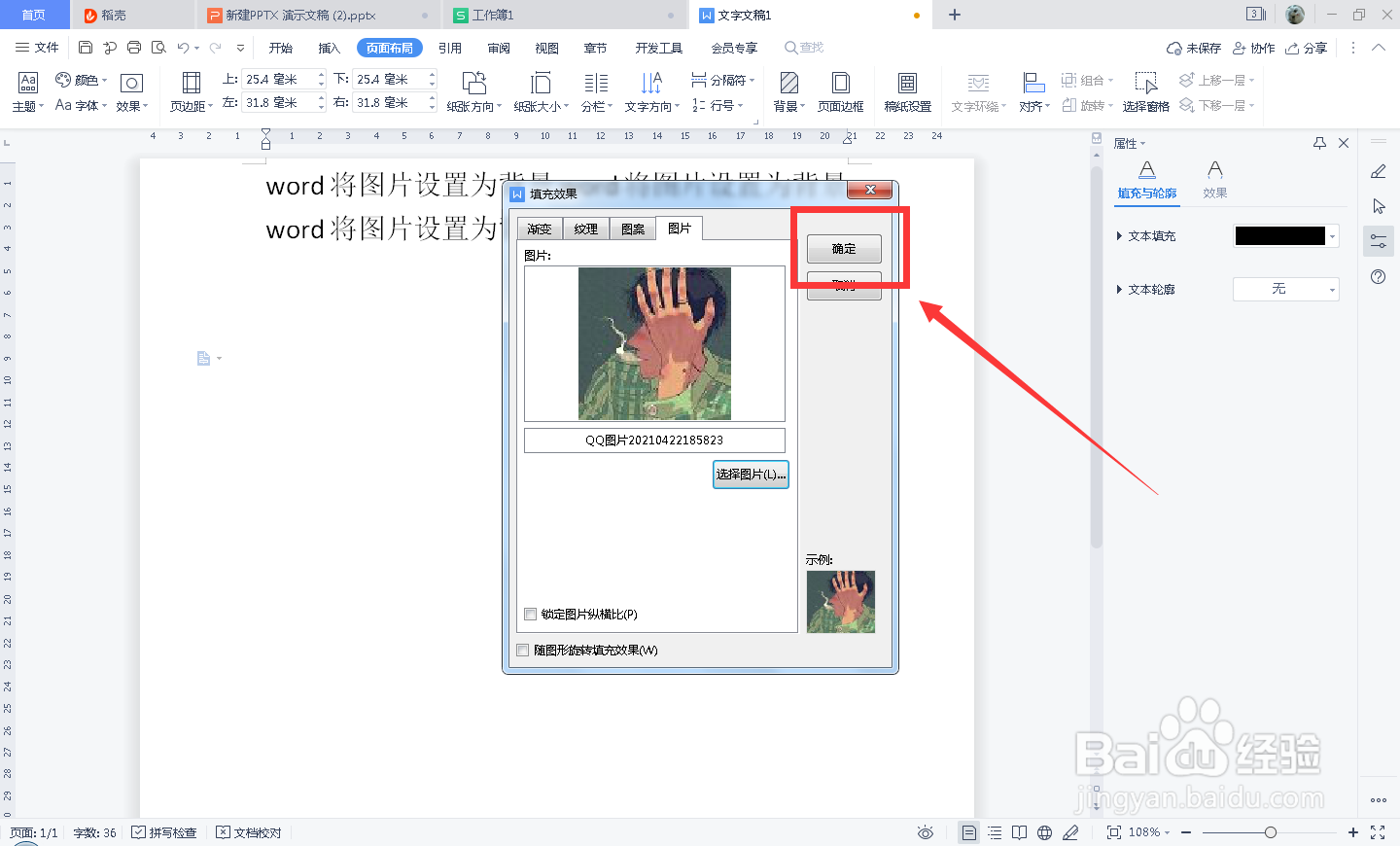Select the 填充与轮廓 panel icon
The image size is (1400, 846).
pyautogui.click(x=1147, y=180)
